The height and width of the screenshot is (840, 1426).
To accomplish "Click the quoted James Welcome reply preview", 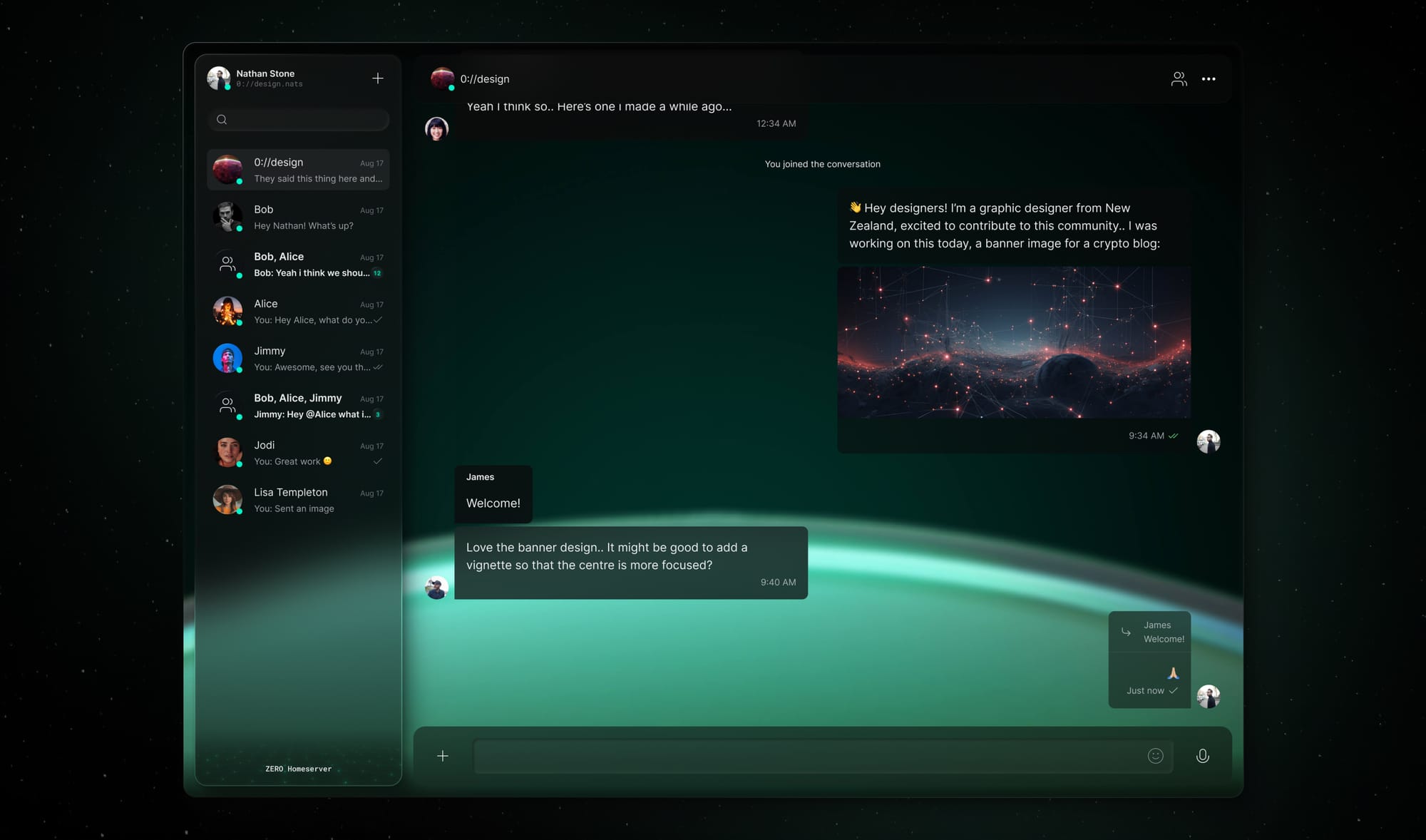I will 1150,632.
